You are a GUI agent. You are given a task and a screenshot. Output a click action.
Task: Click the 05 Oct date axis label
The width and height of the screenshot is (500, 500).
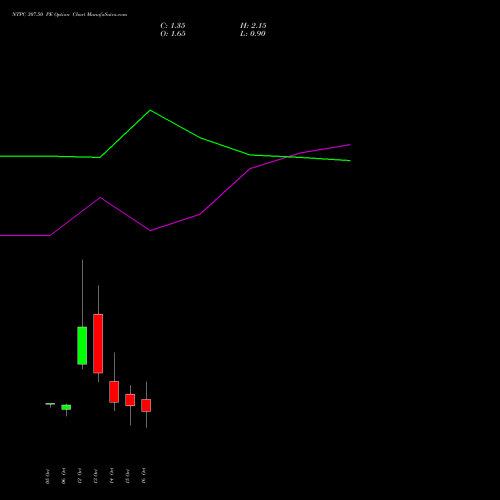coord(48,477)
